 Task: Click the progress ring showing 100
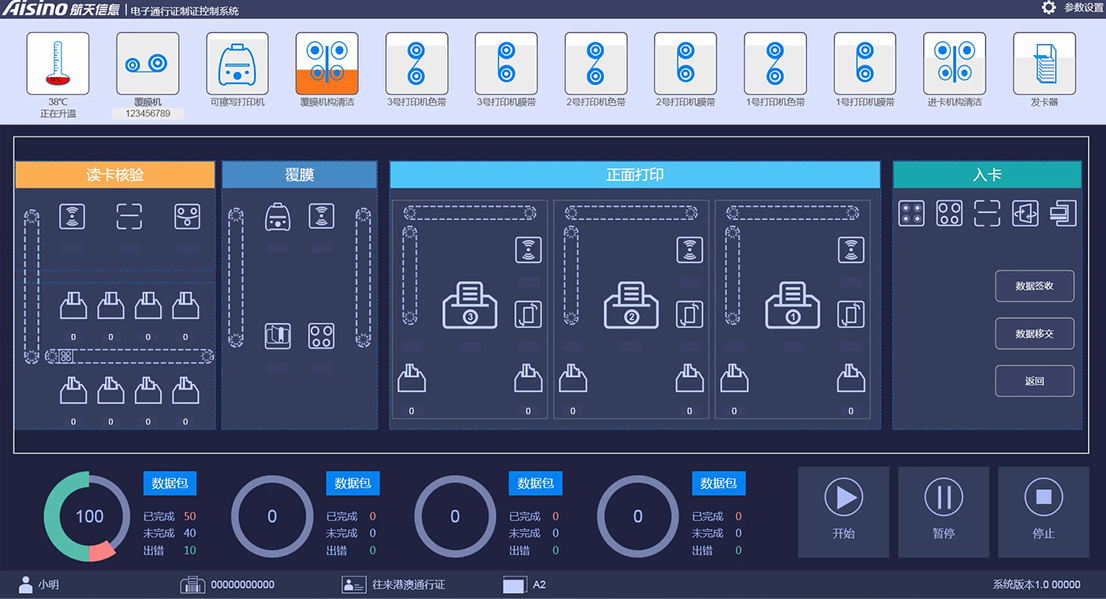(90, 517)
